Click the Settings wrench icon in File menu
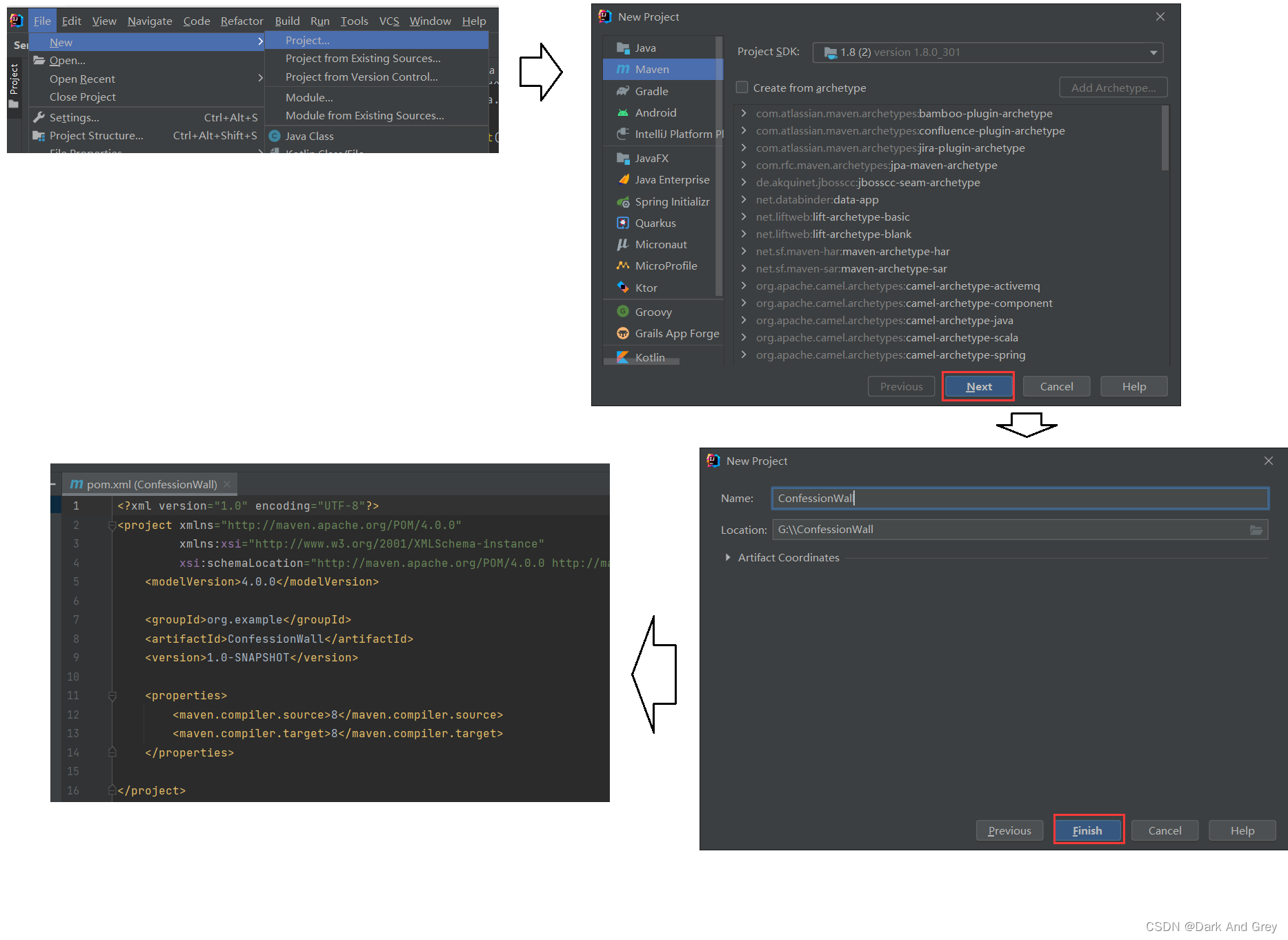1288x940 pixels. (39, 117)
